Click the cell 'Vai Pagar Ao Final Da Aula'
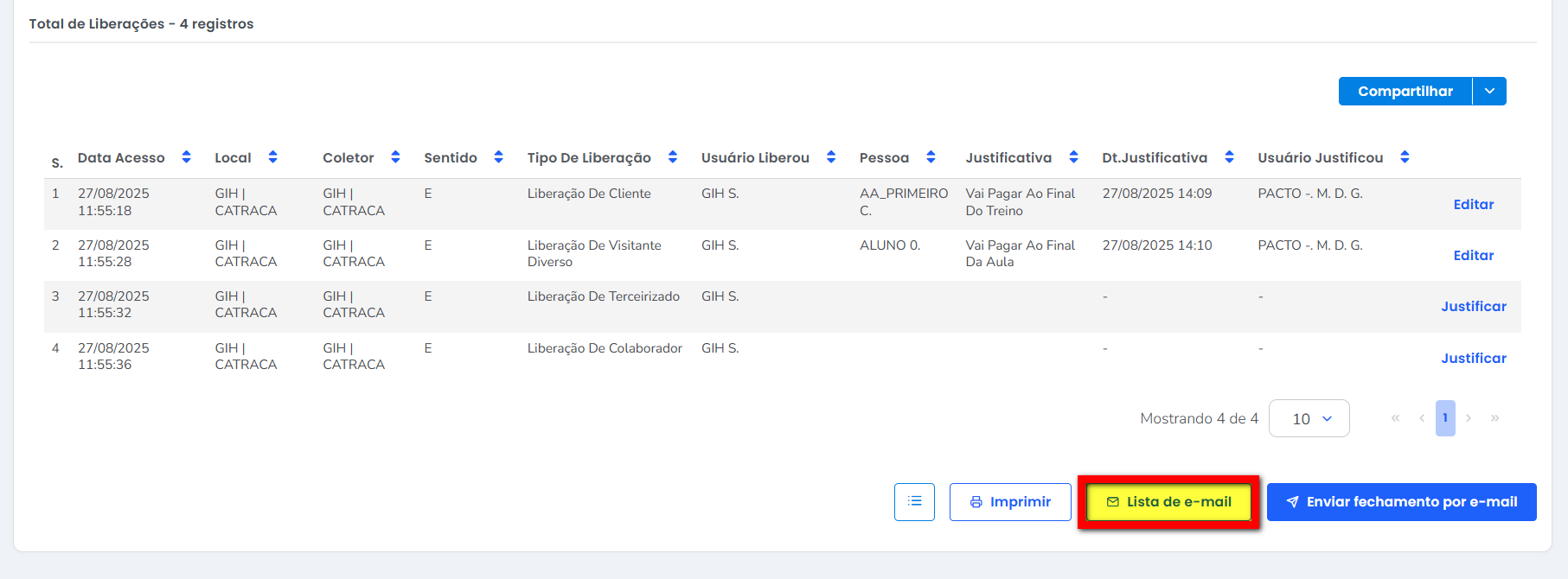This screenshot has width=1568, height=579. [x=1021, y=253]
